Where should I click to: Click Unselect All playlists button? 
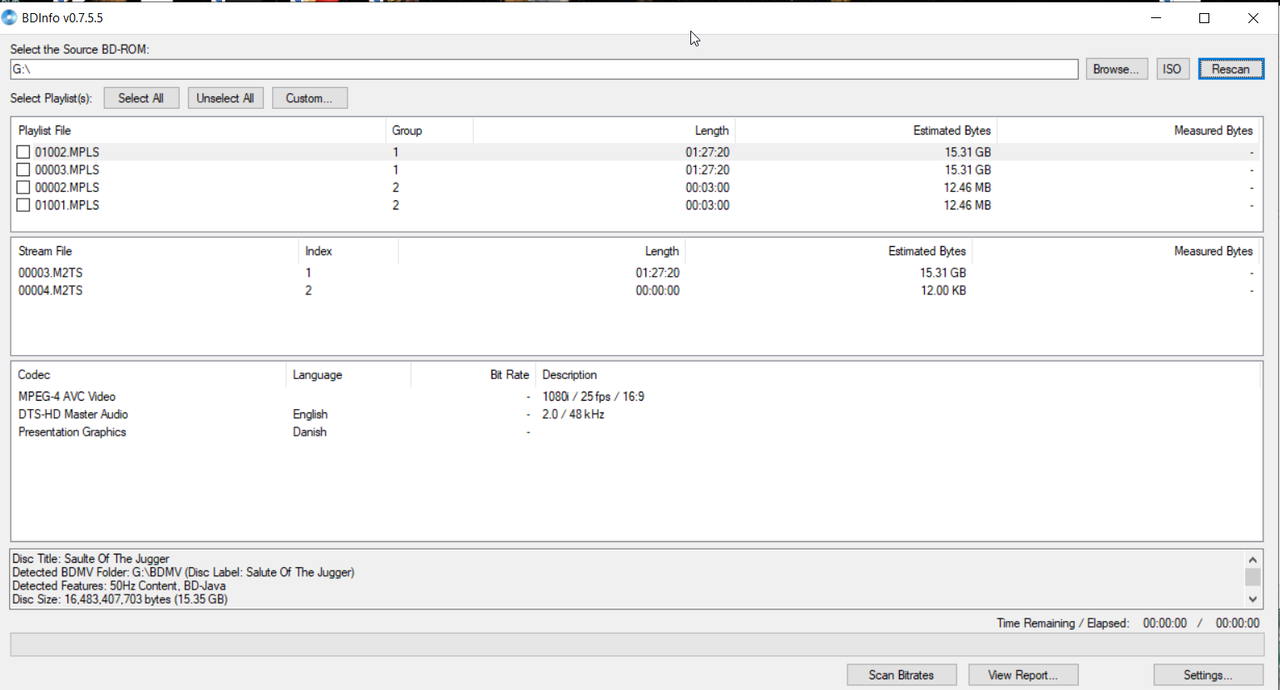(x=225, y=98)
